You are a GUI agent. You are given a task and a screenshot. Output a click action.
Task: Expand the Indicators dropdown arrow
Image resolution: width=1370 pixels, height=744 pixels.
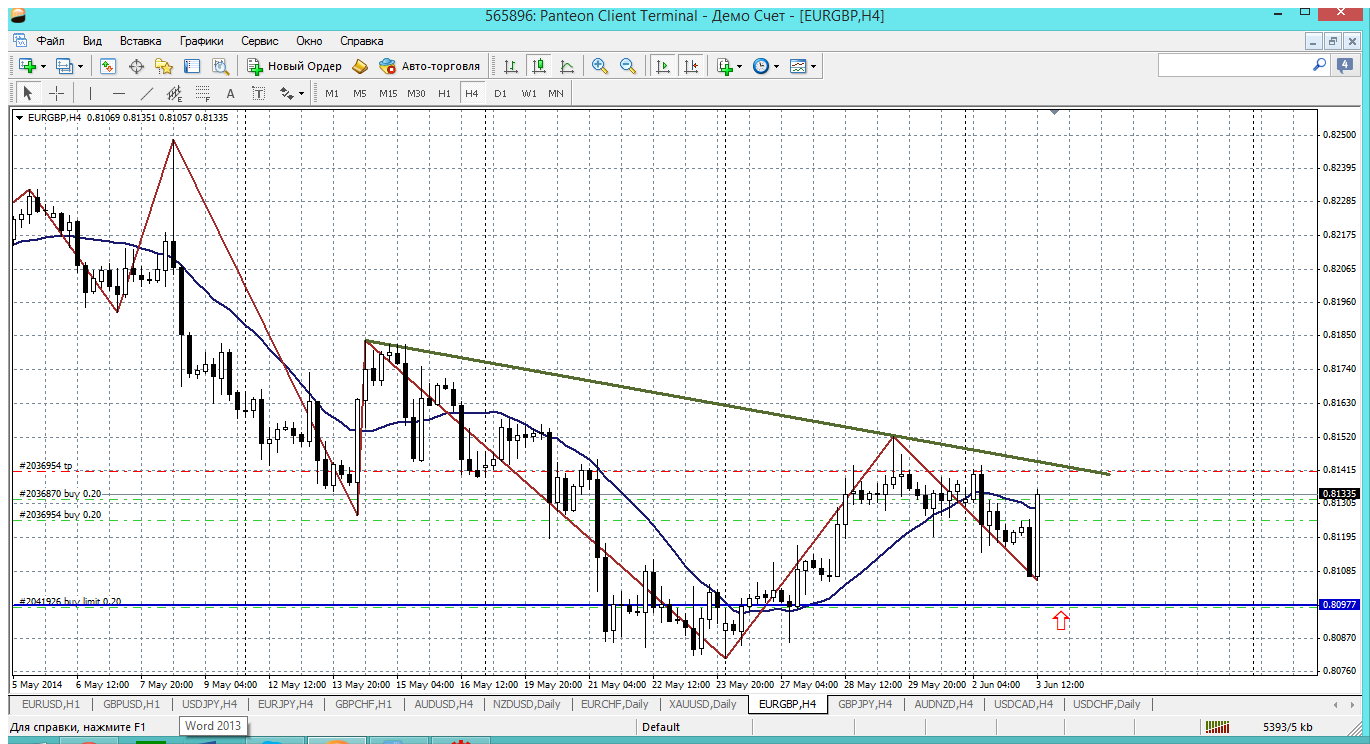pos(740,66)
